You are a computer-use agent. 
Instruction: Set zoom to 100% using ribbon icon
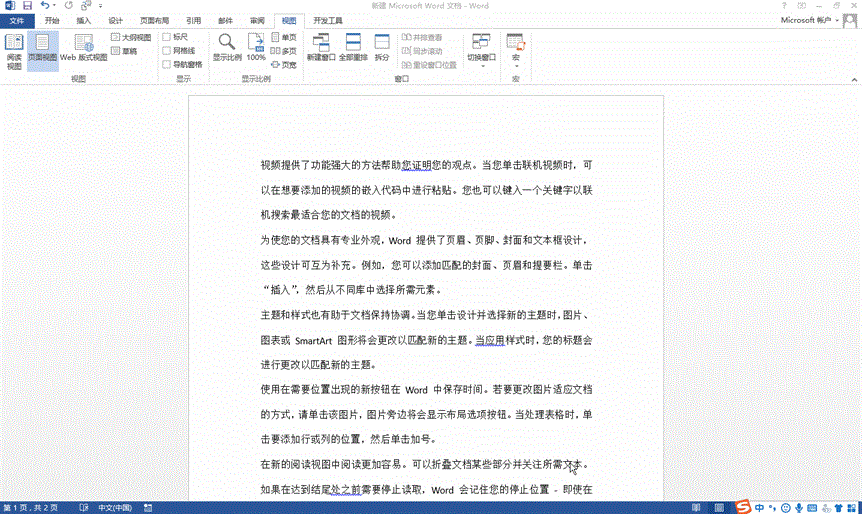(x=256, y=48)
